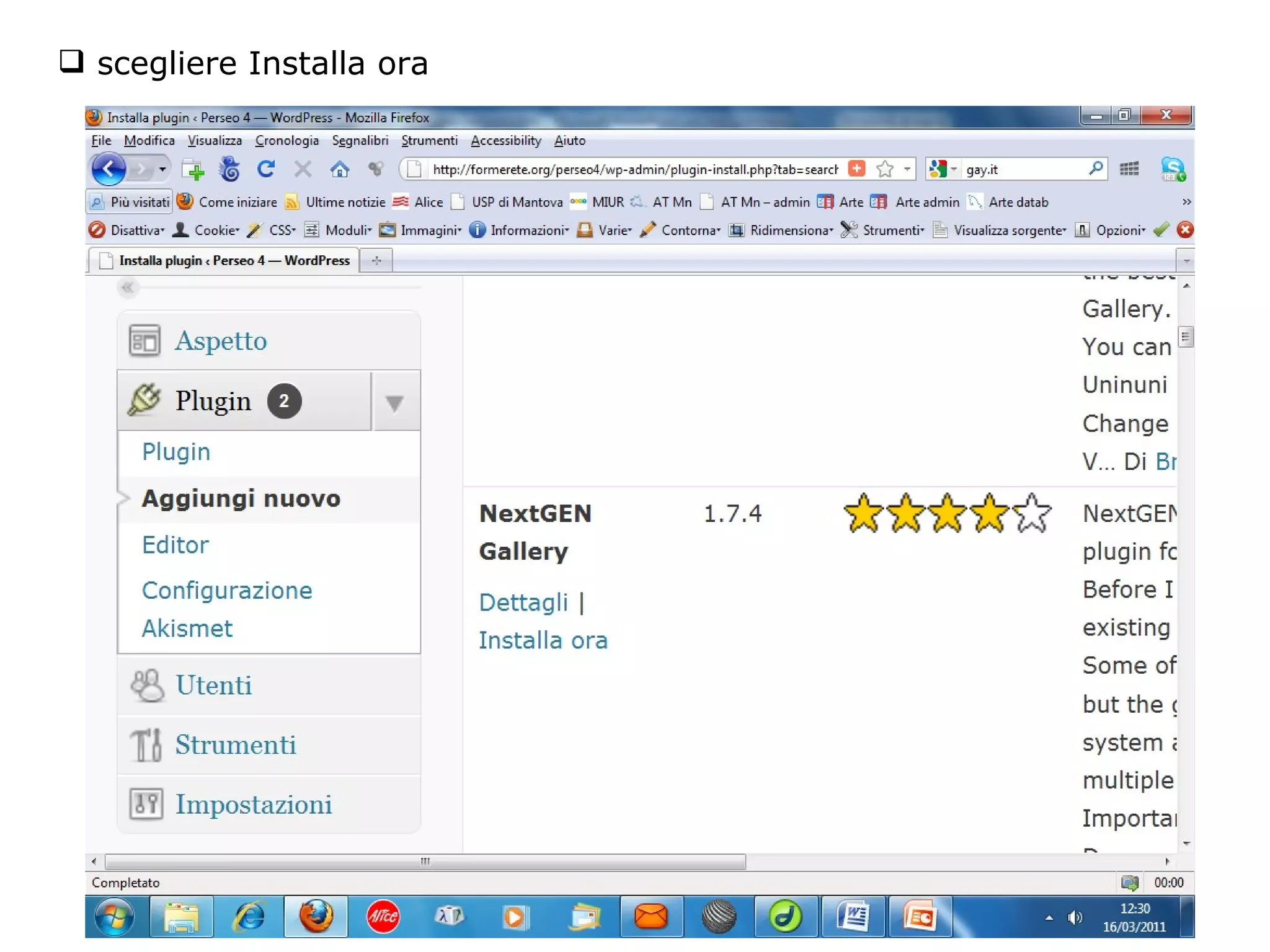Screen dimensions: 1270x952
Task: Collapse the WordPress admin sidebar menu
Action: (x=127, y=287)
